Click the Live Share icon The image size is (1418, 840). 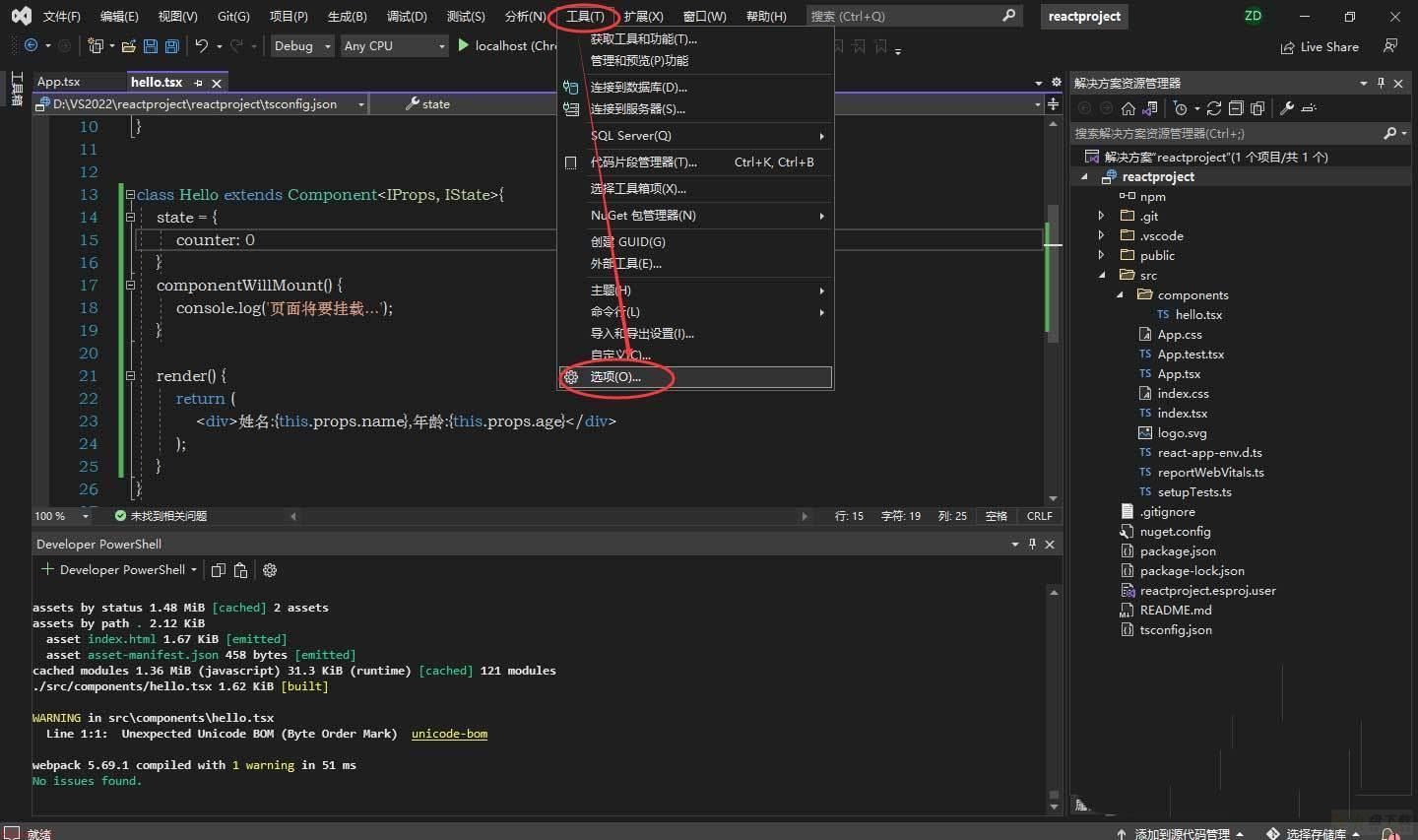click(x=1287, y=47)
